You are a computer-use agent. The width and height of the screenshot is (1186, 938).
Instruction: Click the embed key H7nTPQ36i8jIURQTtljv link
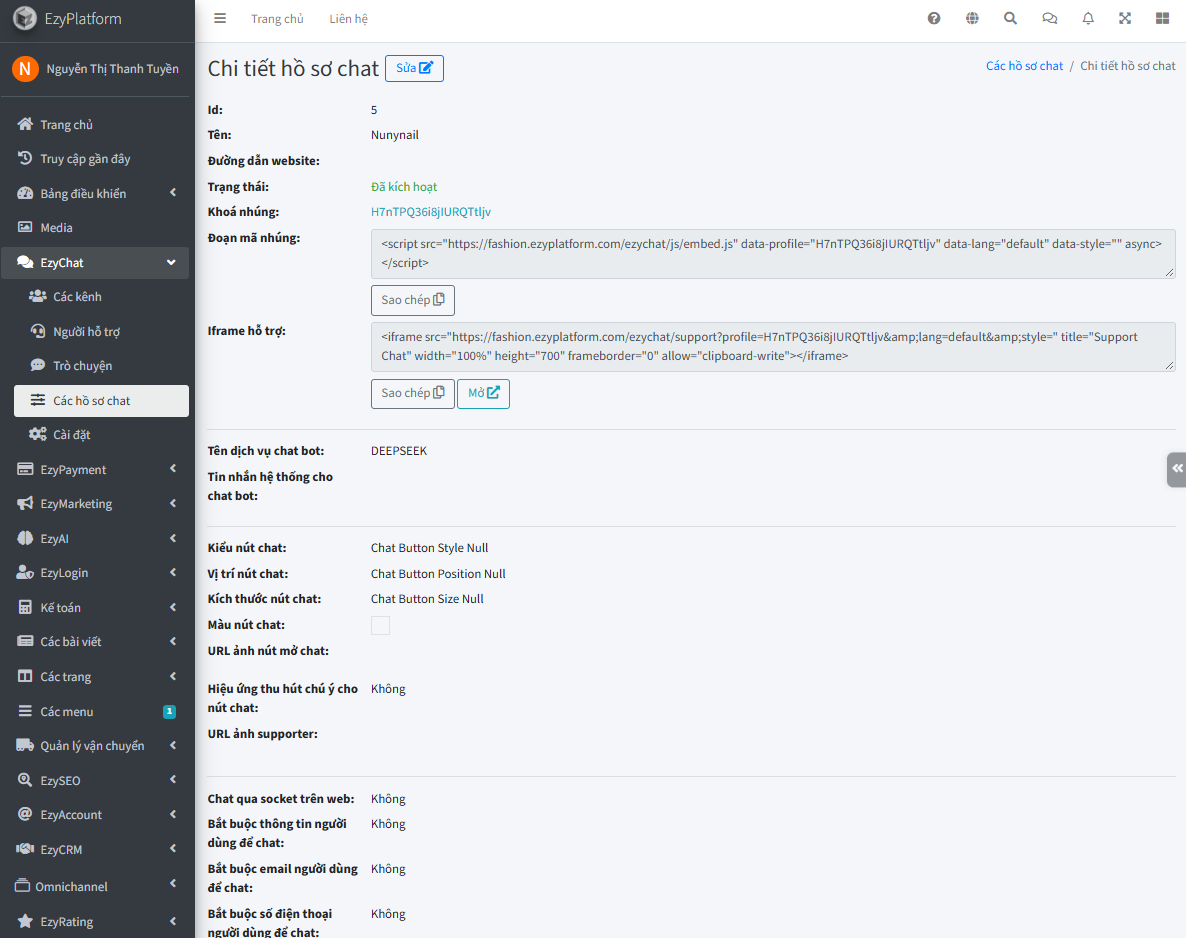pos(430,212)
